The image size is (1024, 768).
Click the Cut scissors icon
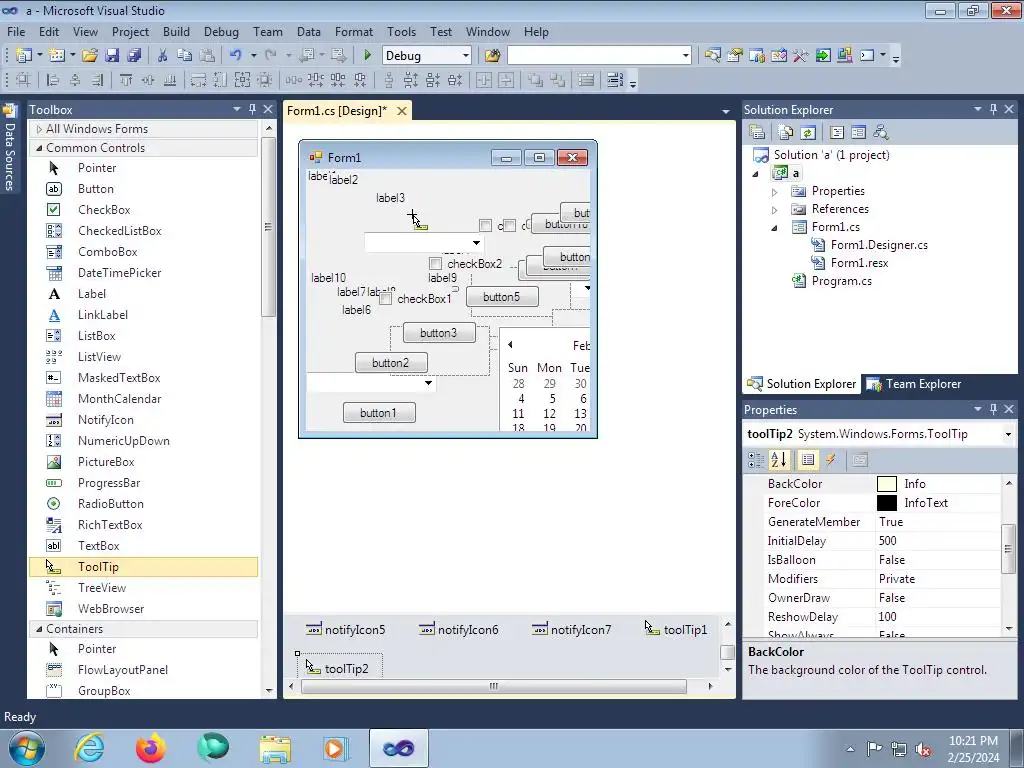pos(163,56)
